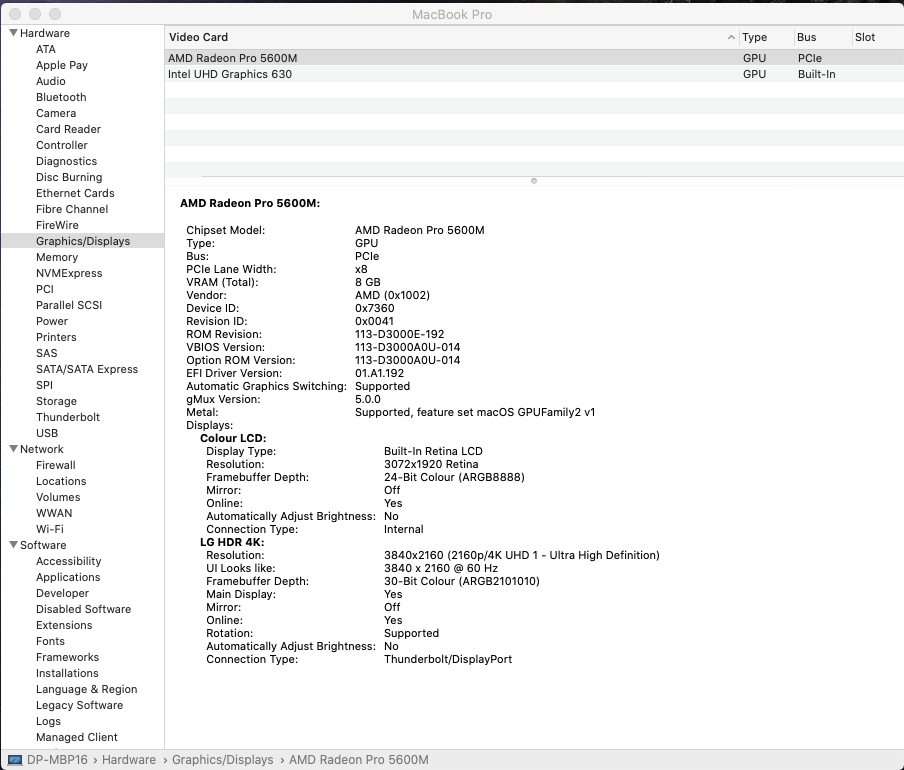This screenshot has width=904, height=770.
Task: Click the Device ID value 0x7360
Action: click(375, 308)
